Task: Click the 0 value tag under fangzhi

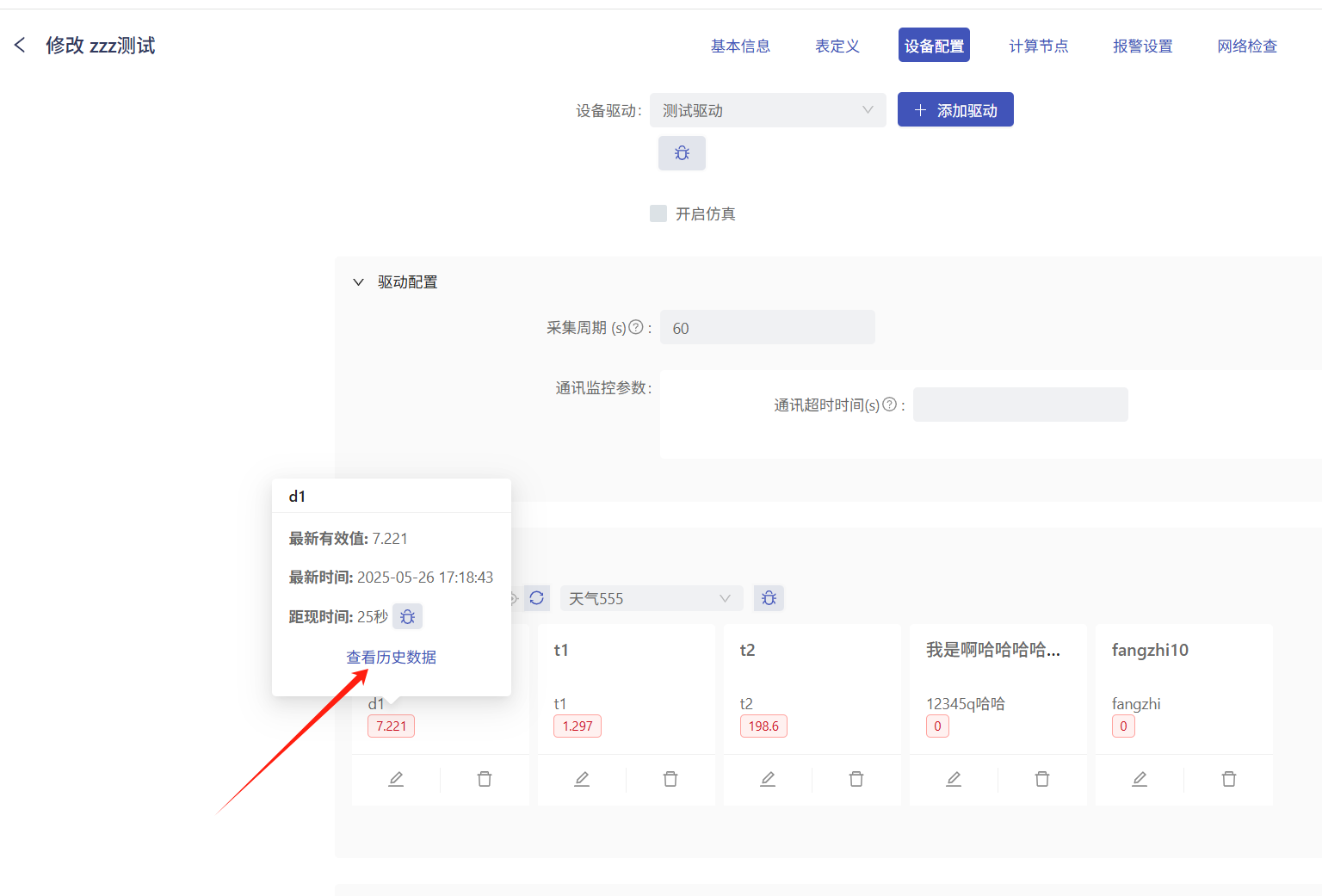Action: tap(1123, 726)
